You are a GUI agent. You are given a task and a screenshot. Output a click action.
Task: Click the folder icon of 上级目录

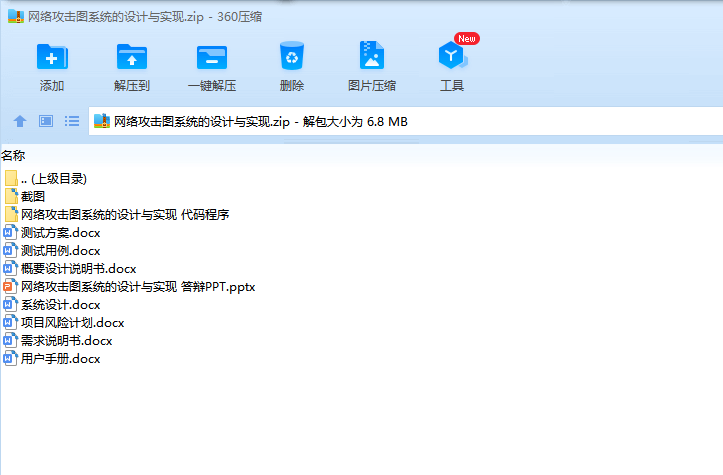click(x=12, y=178)
